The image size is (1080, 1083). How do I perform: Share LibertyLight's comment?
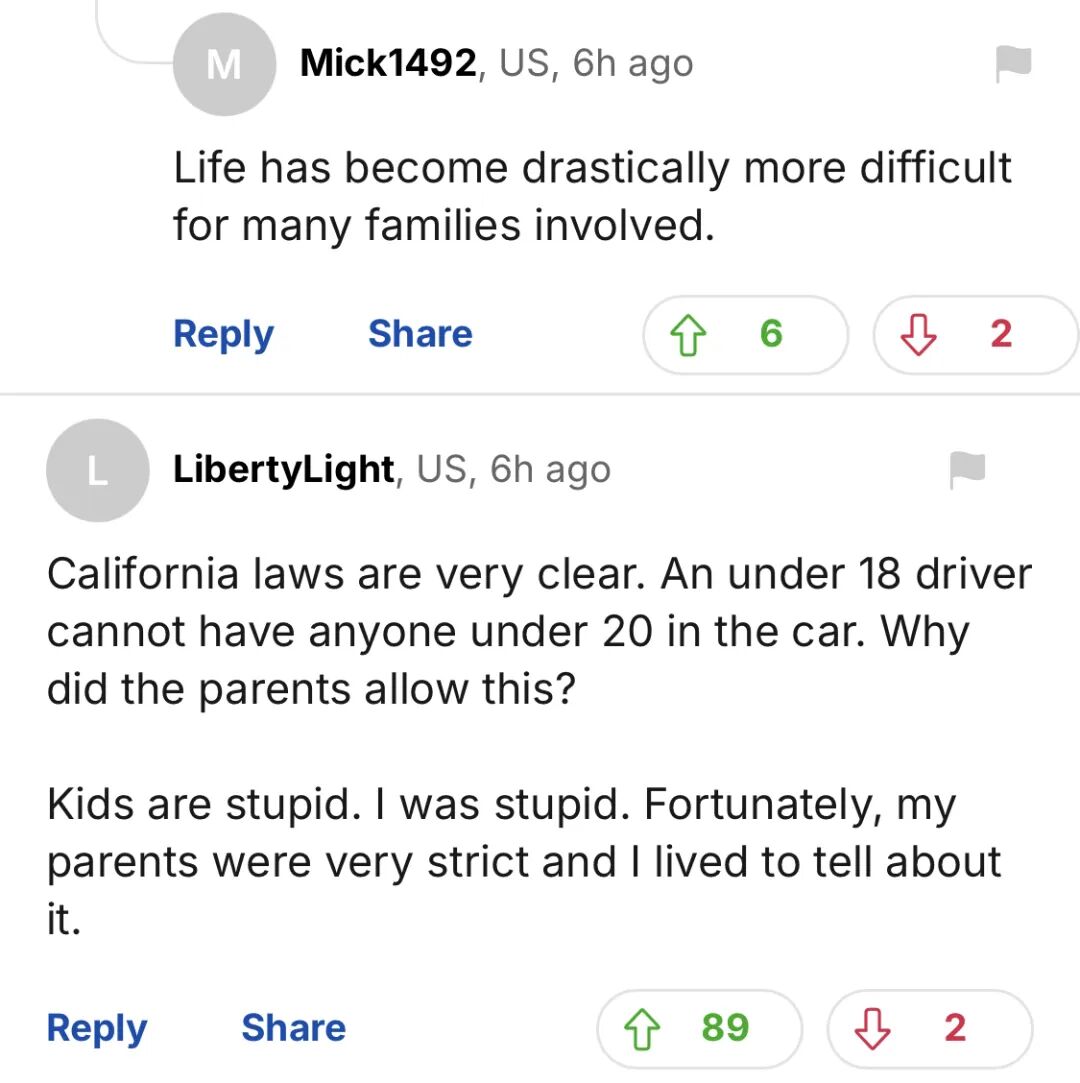293,1028
